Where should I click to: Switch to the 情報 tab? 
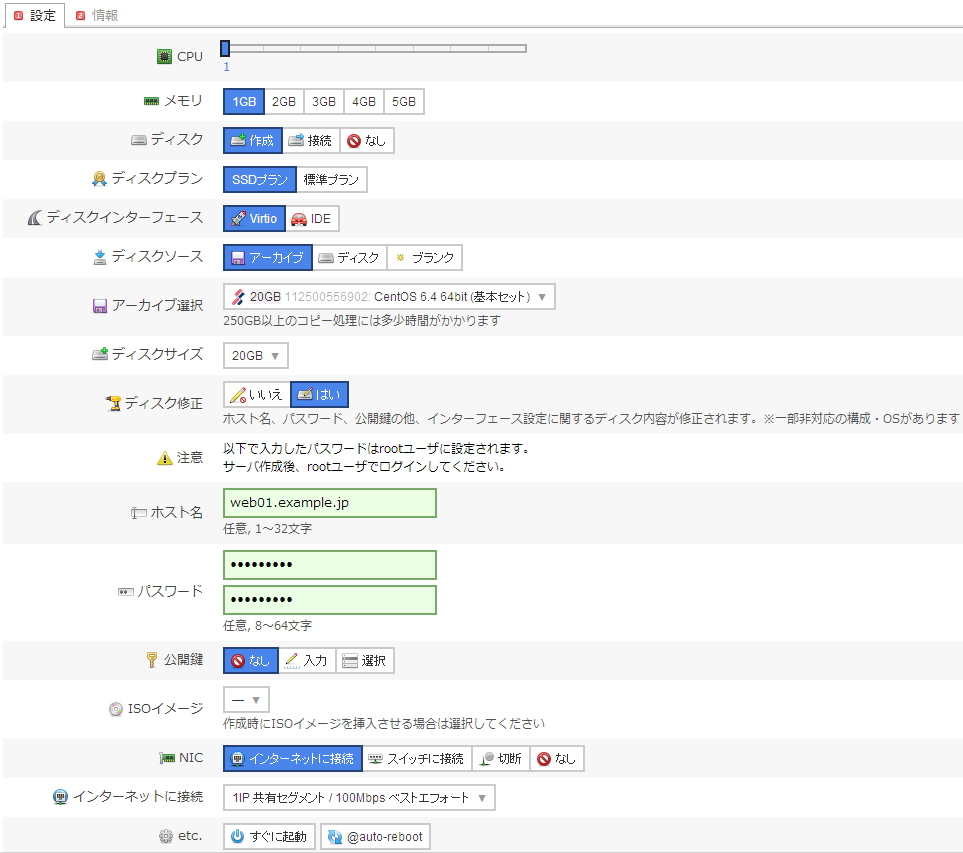(x=97, y=15)
